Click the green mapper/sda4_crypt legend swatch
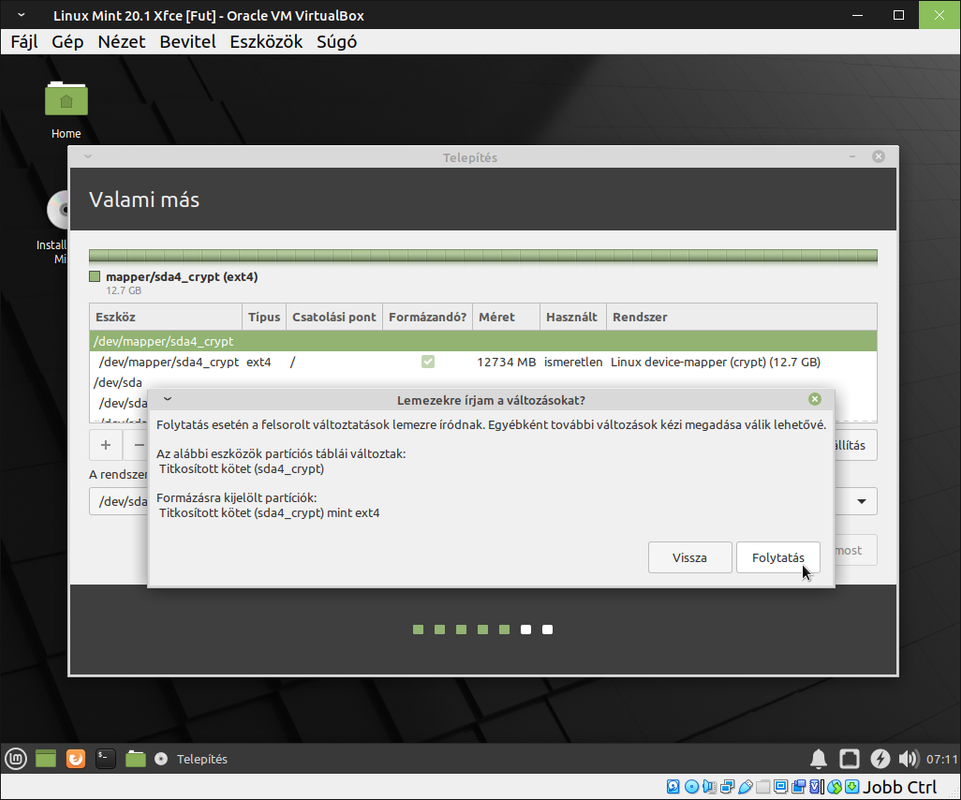Viewport: 961px width, 800px height. click(x=94, y=276)
